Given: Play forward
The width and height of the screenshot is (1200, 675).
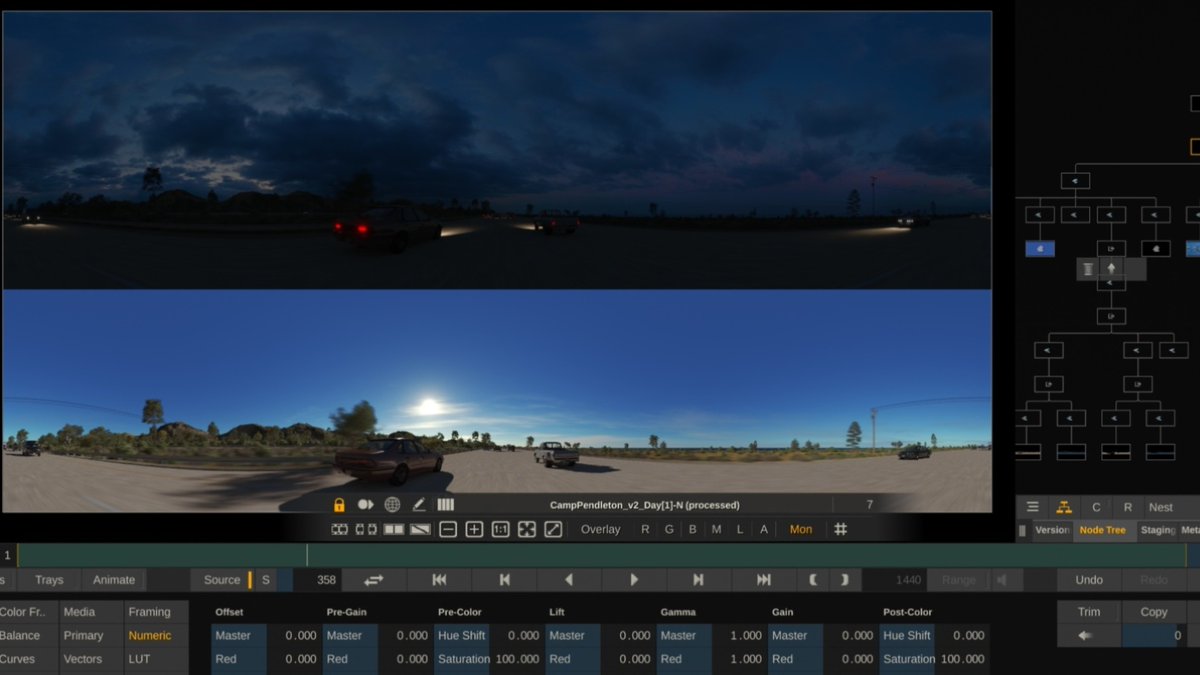Looking at the screenshot, I should [634, 580].
